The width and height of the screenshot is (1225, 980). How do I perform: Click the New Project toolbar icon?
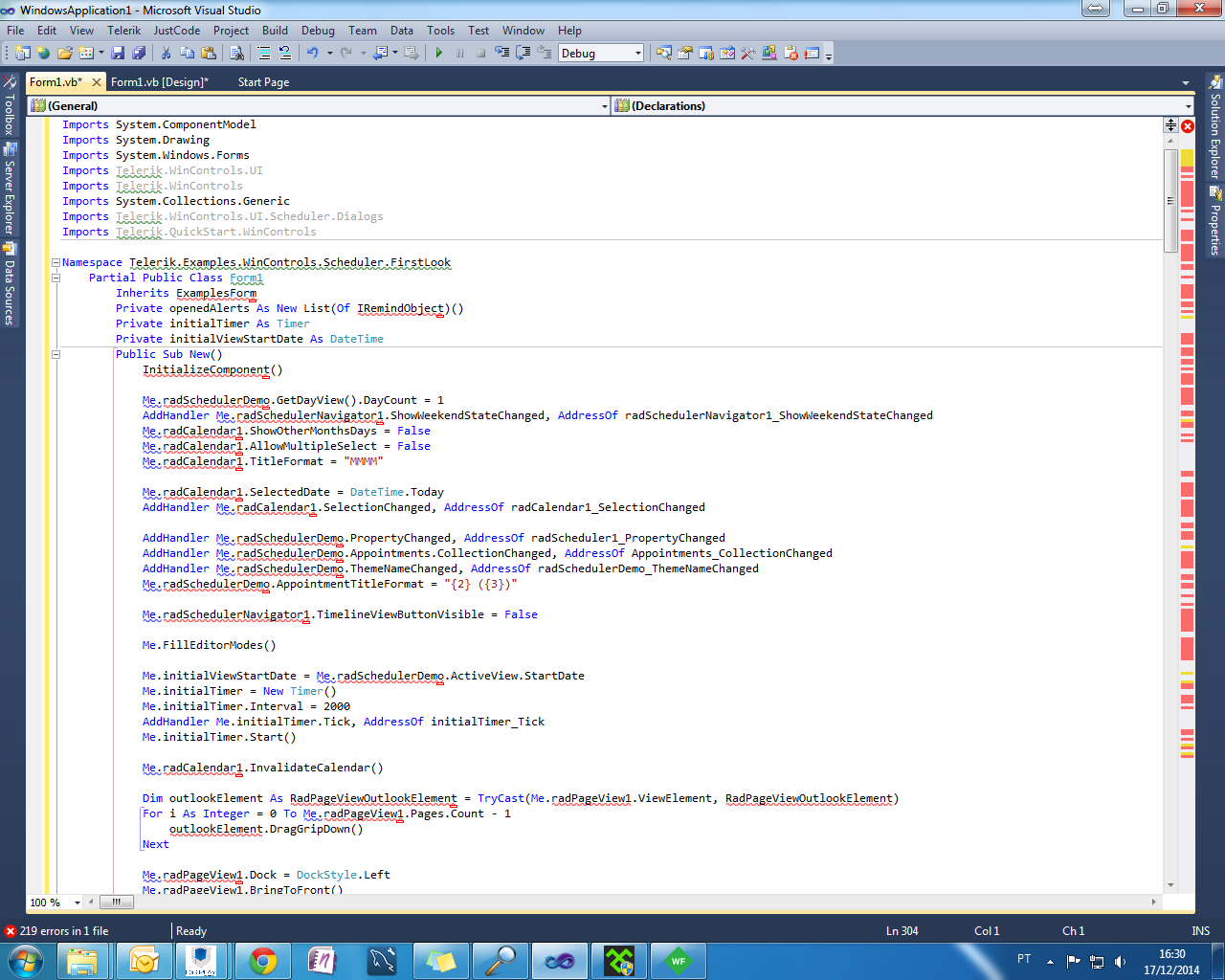point(22,54)
